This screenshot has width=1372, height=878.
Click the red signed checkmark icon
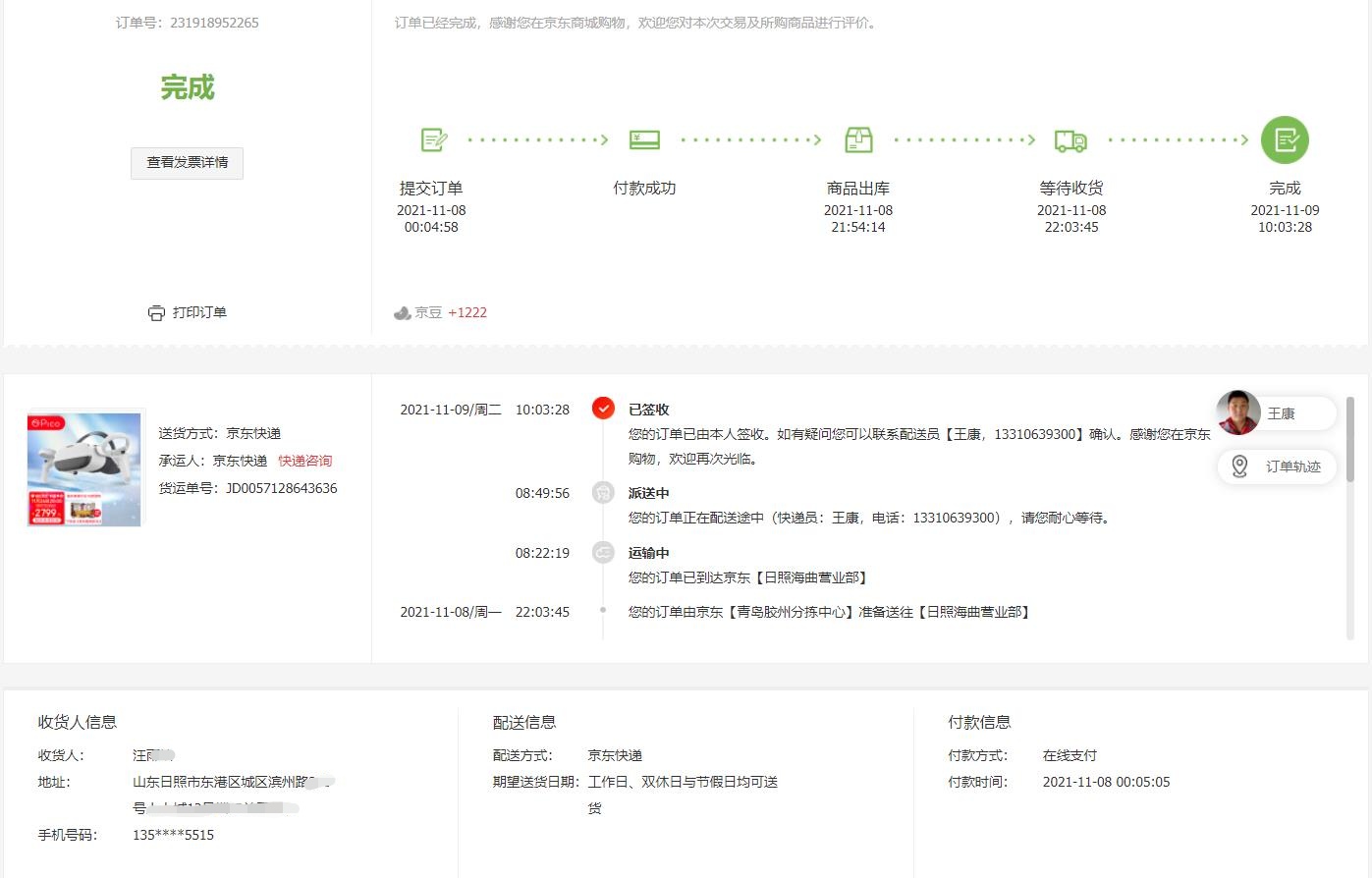coord(603,408)
